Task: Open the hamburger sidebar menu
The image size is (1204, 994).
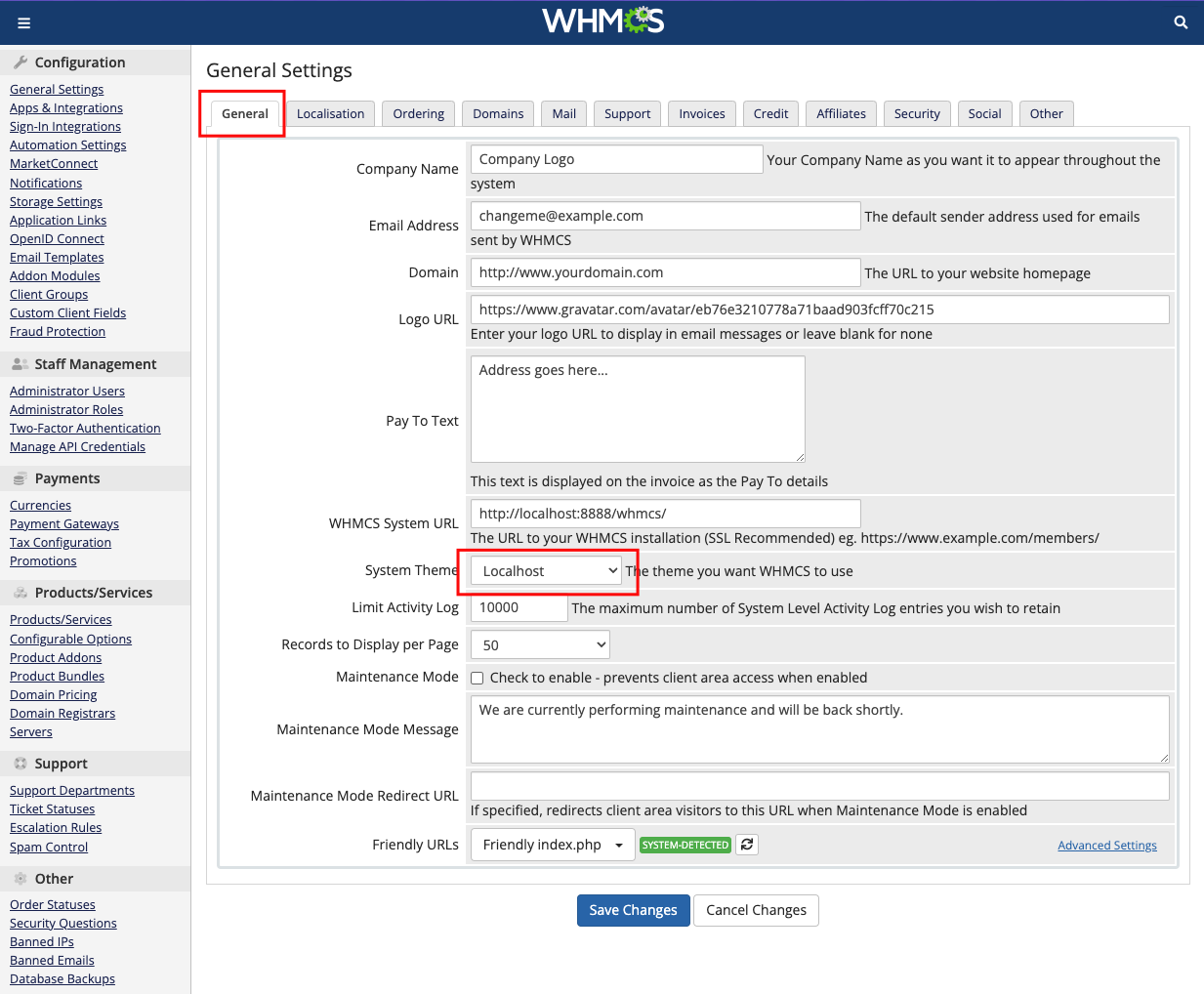Action: (x=23, y=22)
